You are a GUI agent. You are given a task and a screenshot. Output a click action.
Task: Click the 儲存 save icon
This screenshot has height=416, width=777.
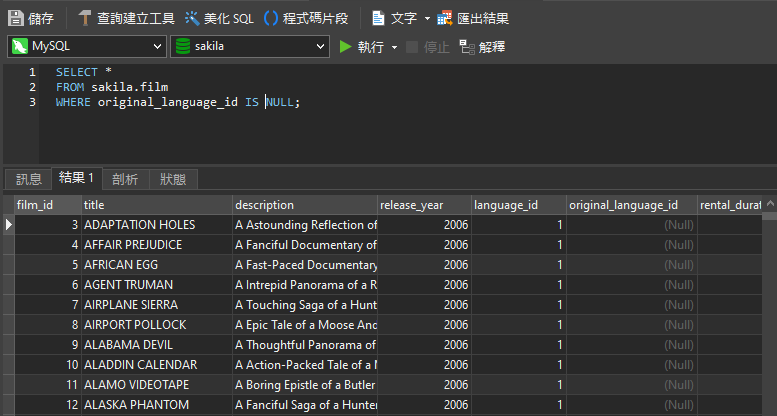(16, 18)
